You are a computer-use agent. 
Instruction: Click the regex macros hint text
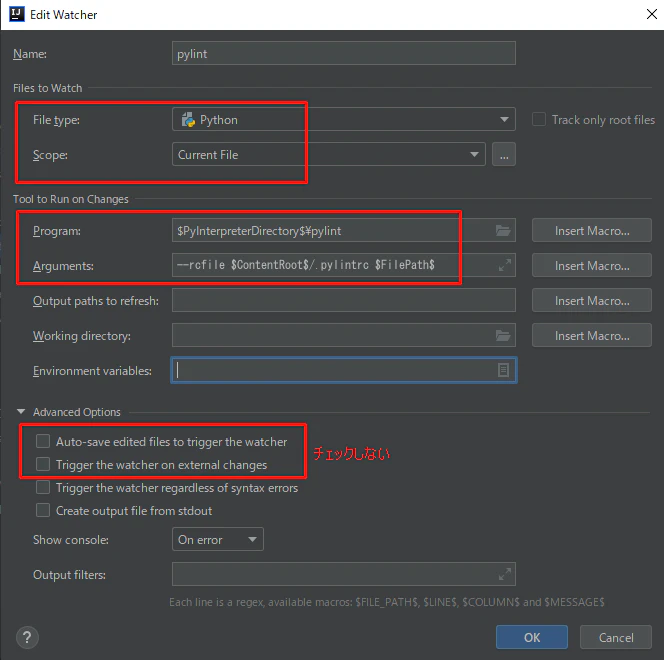click(387, 602)
